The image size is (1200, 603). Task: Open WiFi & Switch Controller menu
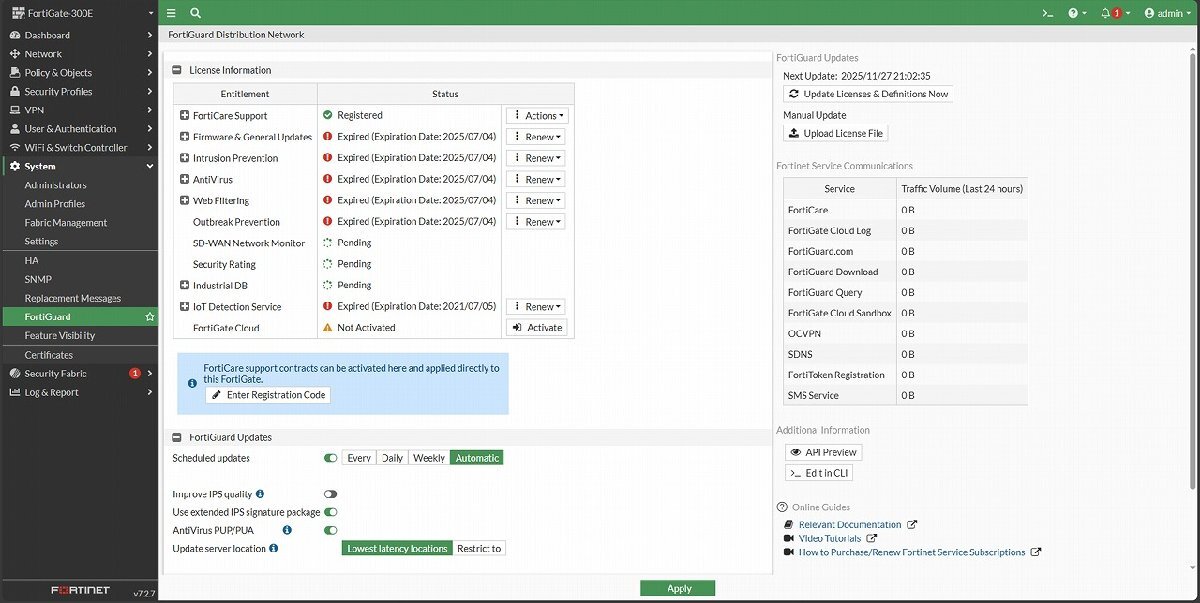coord(79,148)
